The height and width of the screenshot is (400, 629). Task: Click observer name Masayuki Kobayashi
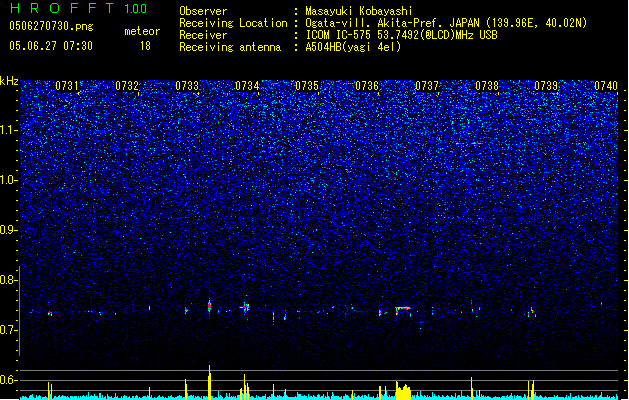(359, 11)
